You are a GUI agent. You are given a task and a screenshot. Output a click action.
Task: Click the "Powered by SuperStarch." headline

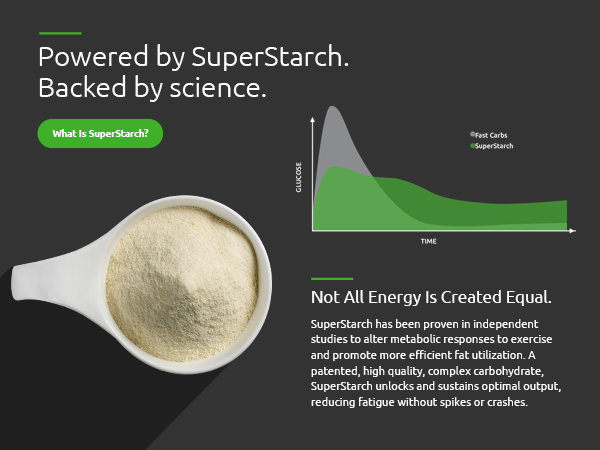[x=193, y=57]
